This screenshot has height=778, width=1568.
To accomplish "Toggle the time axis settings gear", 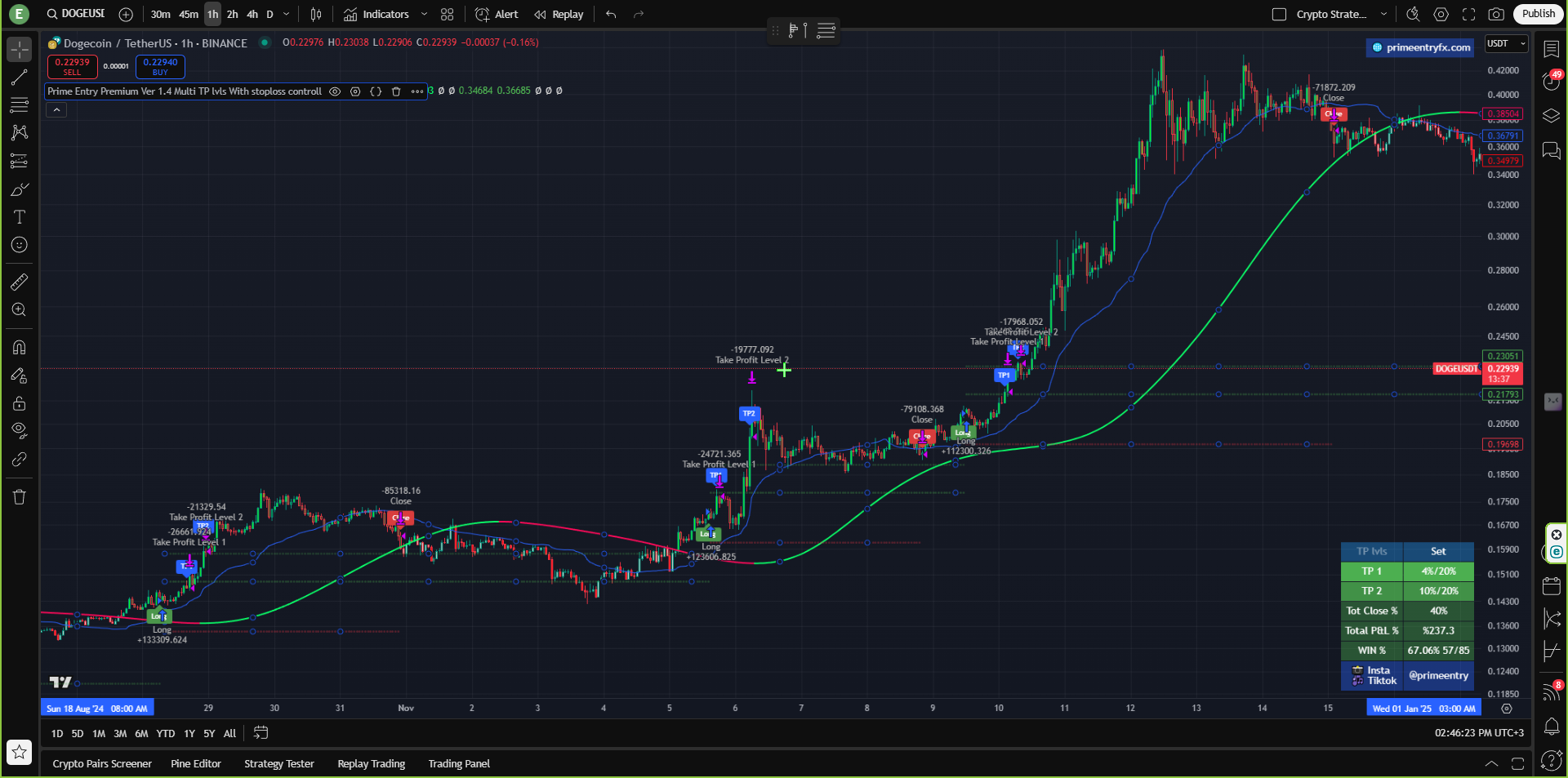I will pos(1507,709).
